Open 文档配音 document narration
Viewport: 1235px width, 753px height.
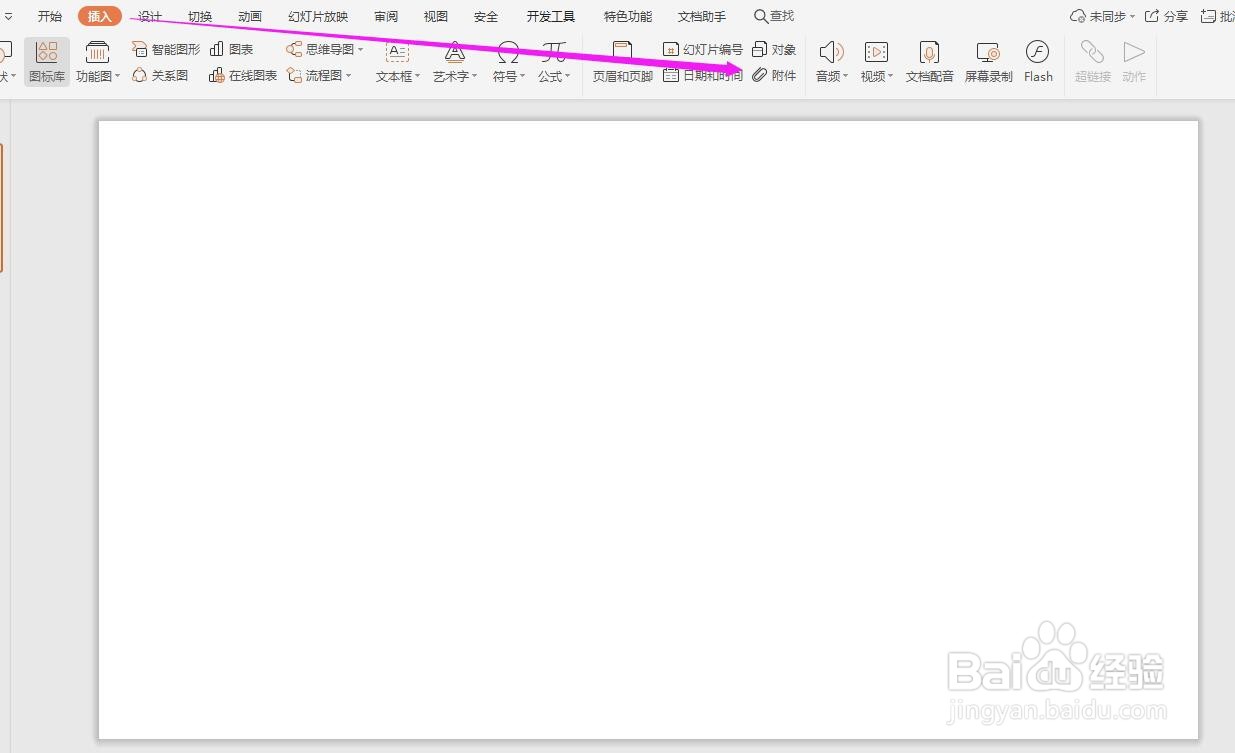coord(930,62)
